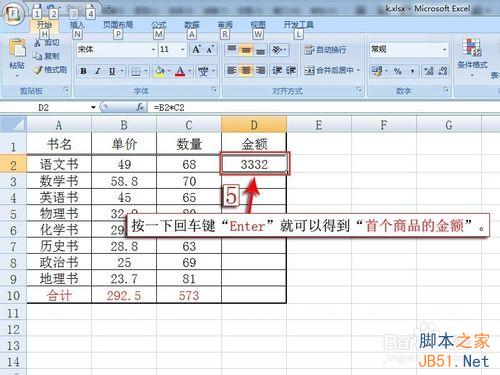
Task: Open Alignment group dialog launcher
Action: (x=359, y=90)
